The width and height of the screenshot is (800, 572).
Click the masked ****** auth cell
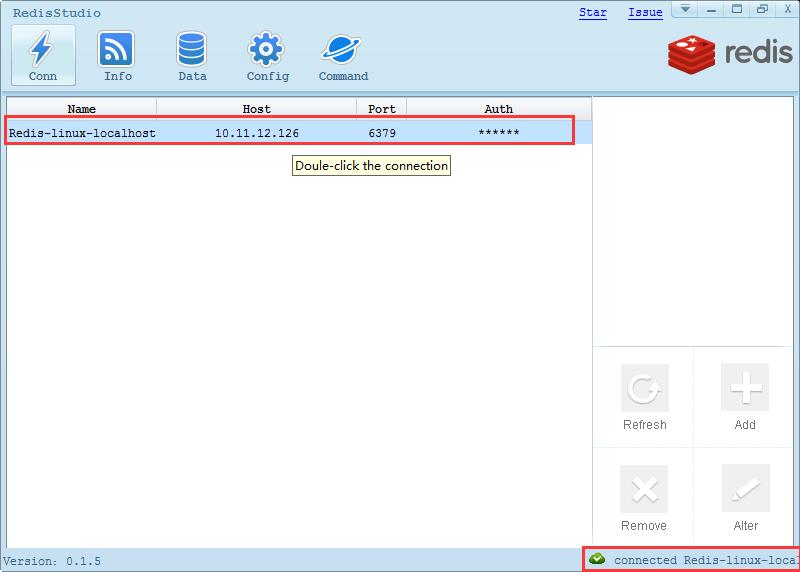pos(498,133)
